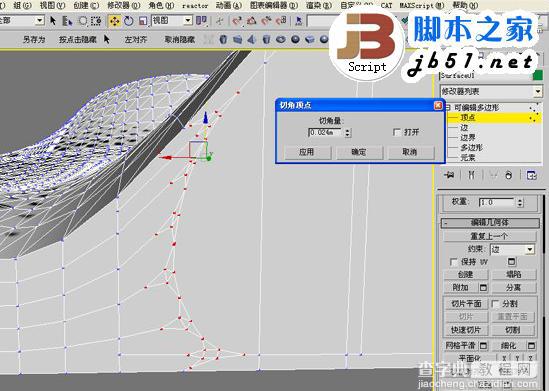
Task: Open the 保持 UV settings box
Action: pos(511,261)
